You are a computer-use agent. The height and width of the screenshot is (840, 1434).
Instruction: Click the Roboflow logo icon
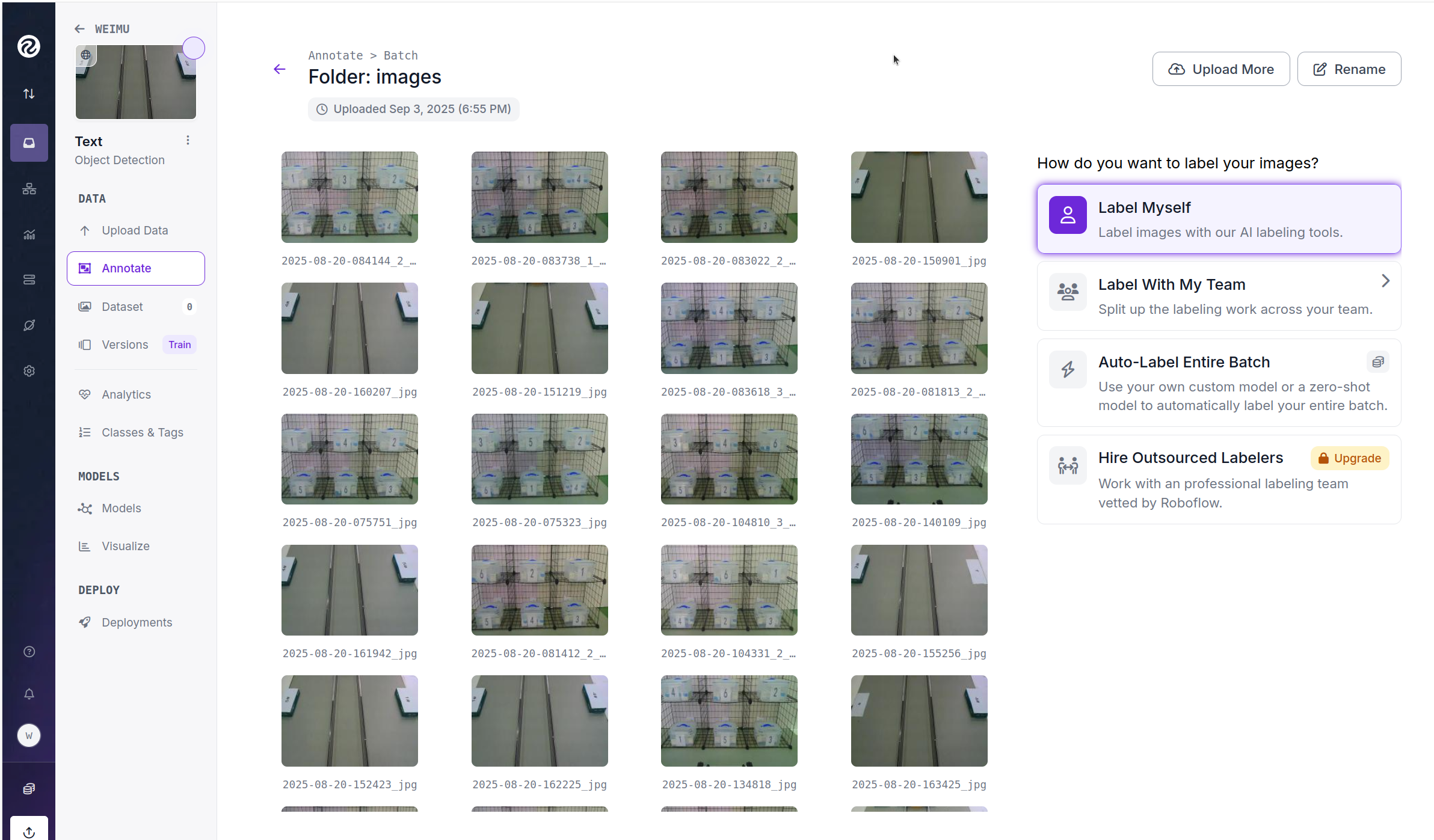pos(28,46)
